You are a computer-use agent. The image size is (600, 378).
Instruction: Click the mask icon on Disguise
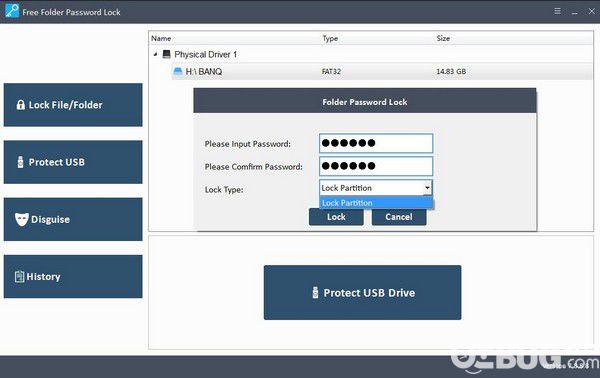[x=21, y=219]
